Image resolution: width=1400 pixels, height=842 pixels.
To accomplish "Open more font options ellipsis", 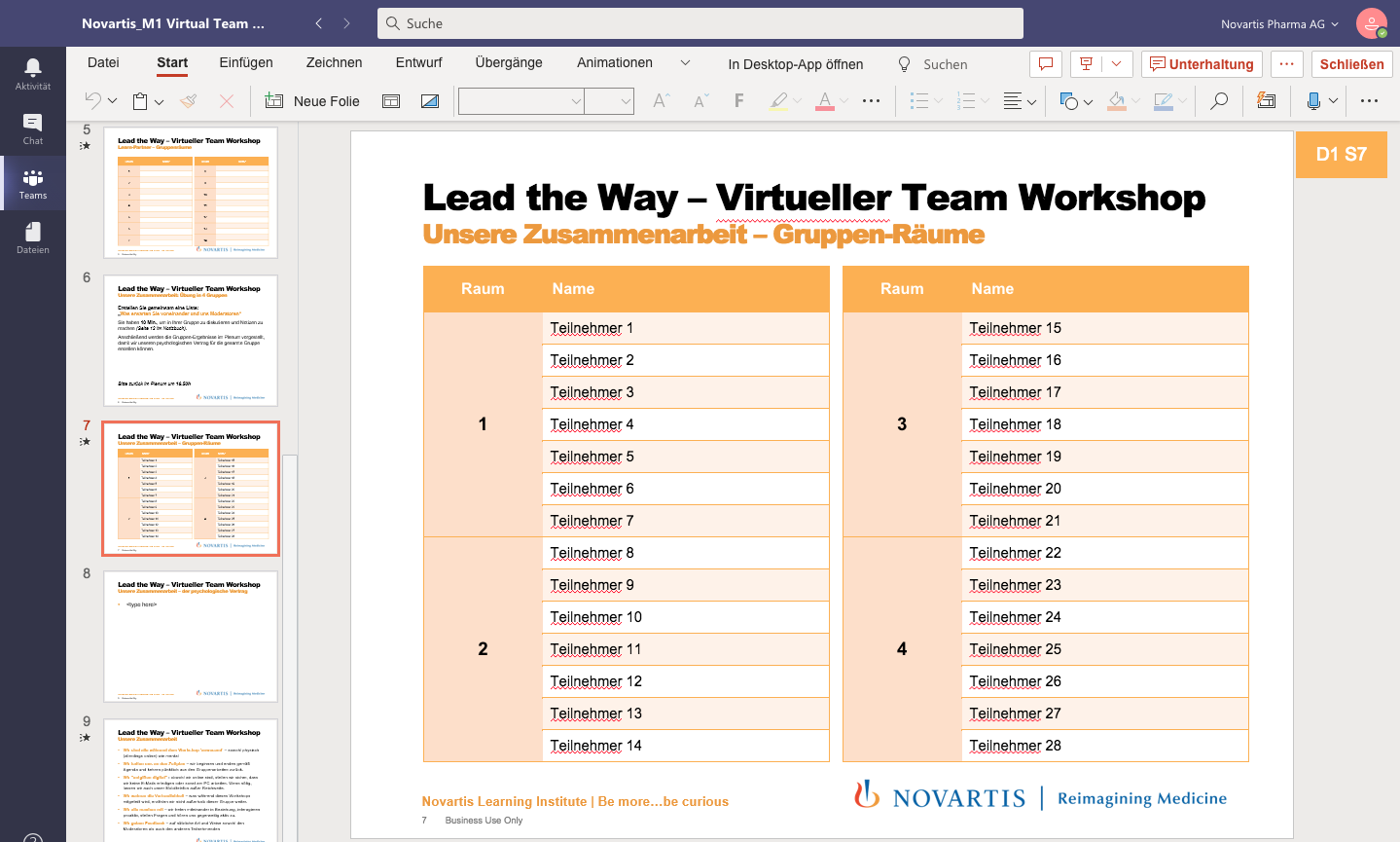I will [x=871, y=100].
